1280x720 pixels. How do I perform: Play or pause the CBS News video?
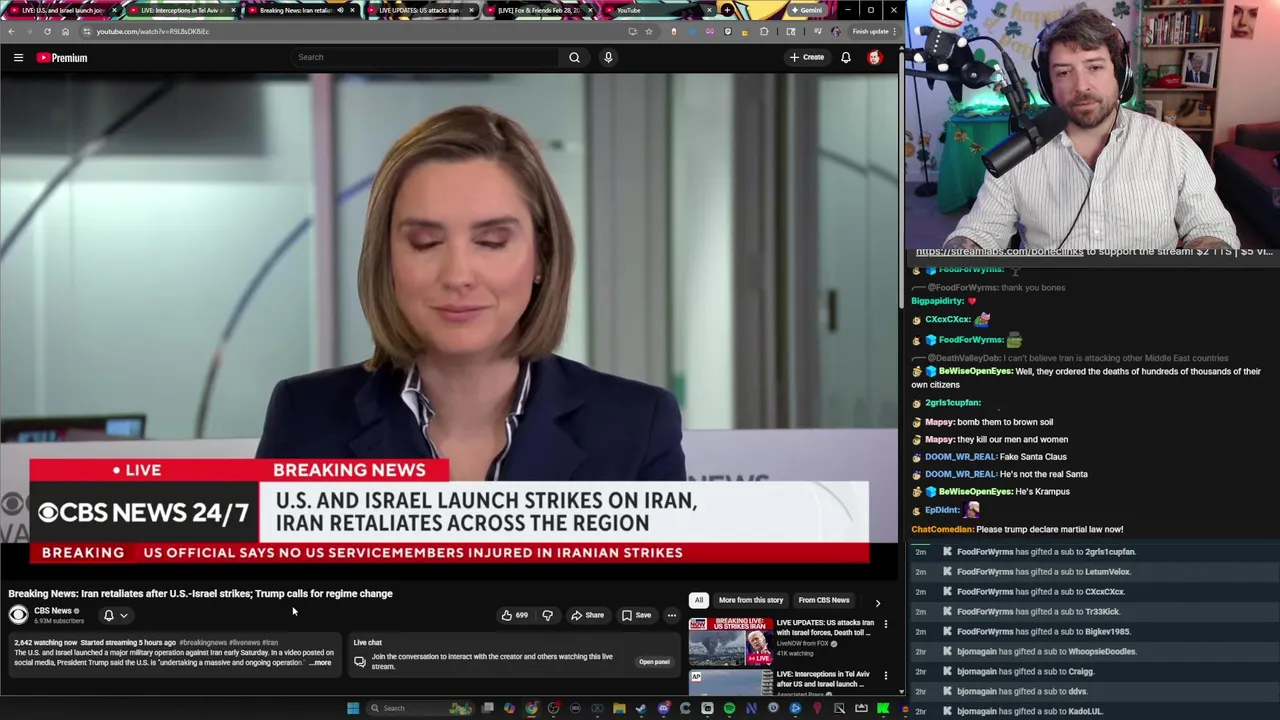pos(449,325)
